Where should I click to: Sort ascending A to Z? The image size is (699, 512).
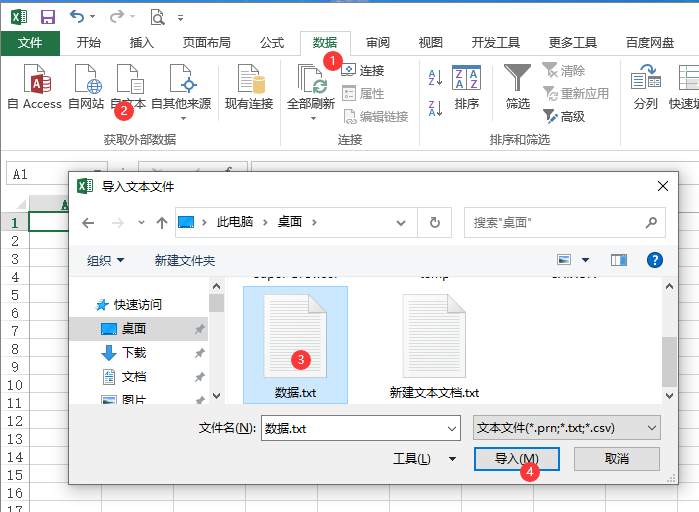tap(435, 78)
